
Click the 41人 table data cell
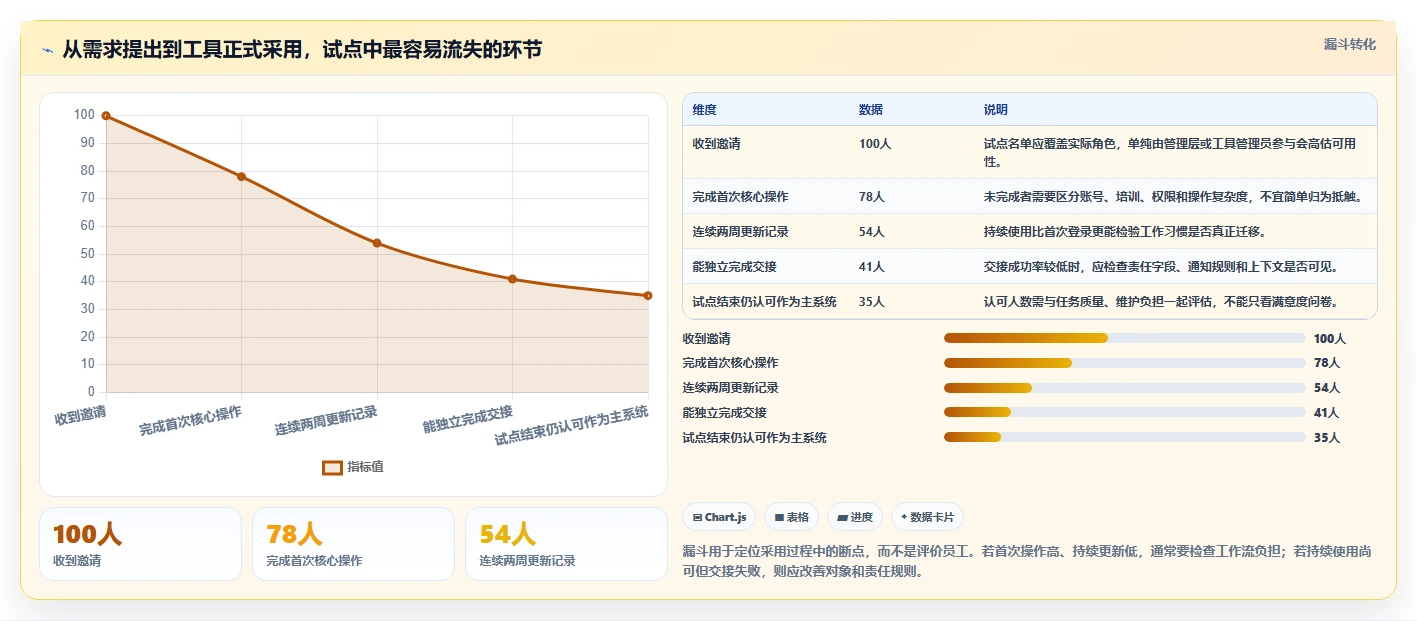point(872,267)
